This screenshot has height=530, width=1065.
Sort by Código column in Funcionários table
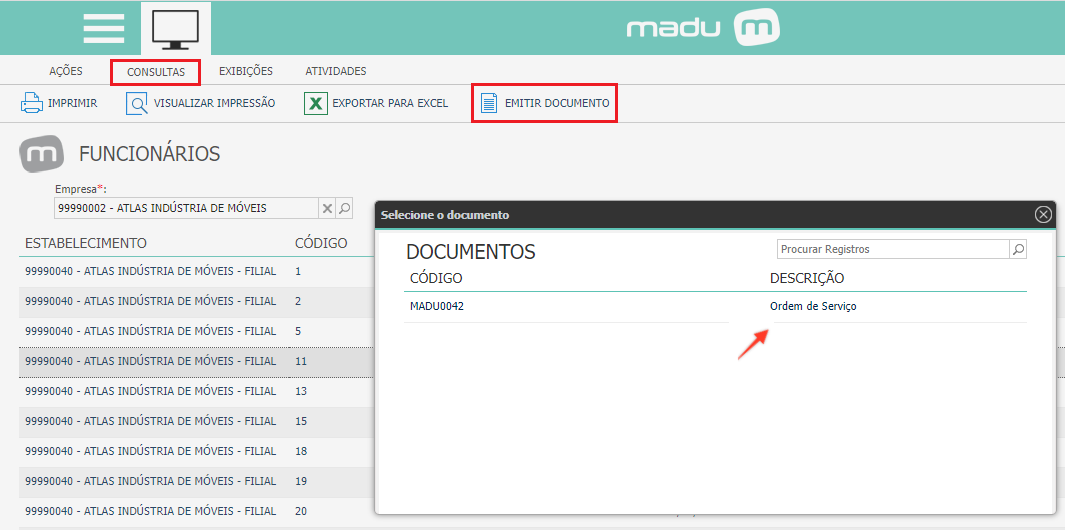point(321,243)
